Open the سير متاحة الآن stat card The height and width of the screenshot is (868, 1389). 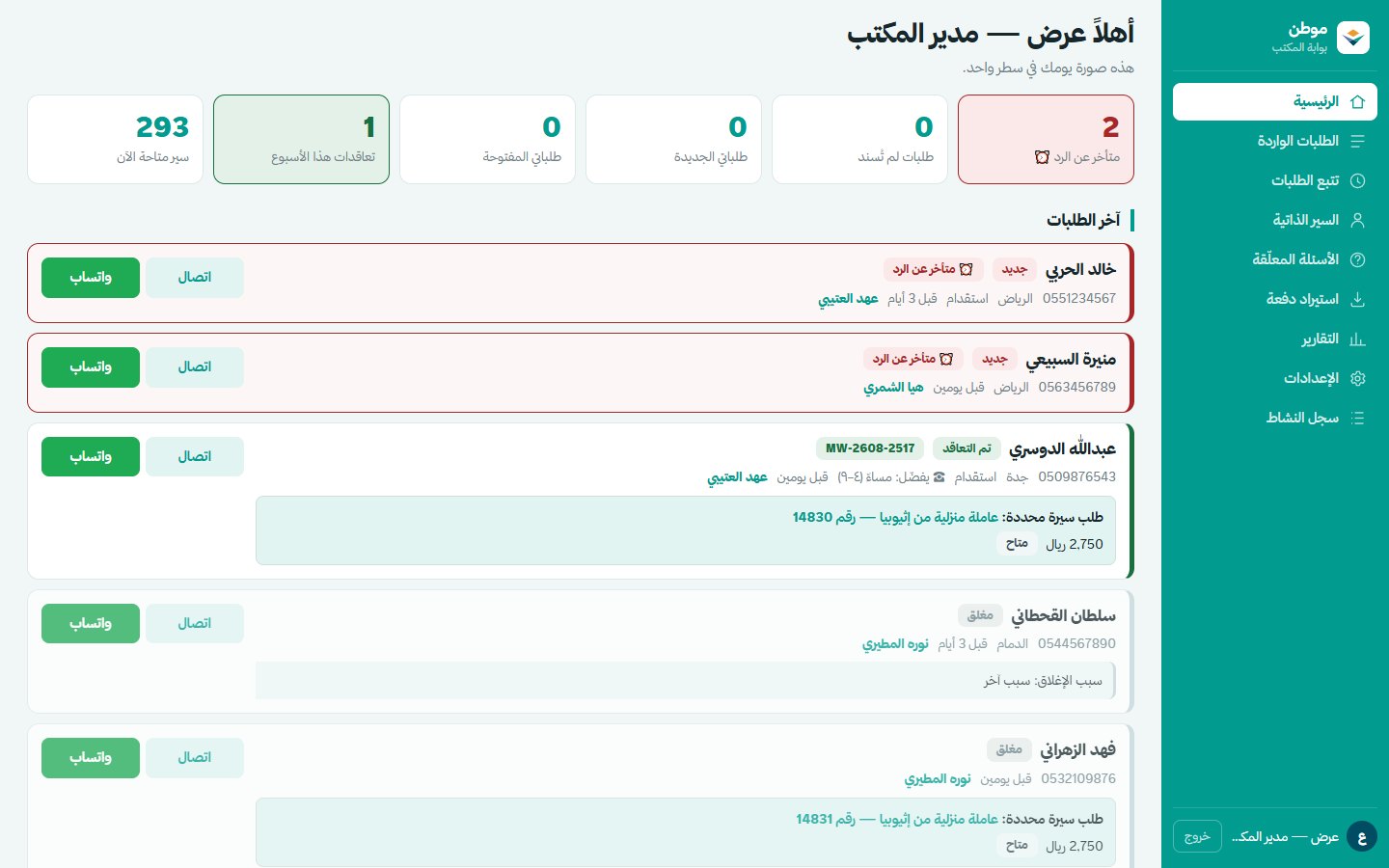pos(115,139)
